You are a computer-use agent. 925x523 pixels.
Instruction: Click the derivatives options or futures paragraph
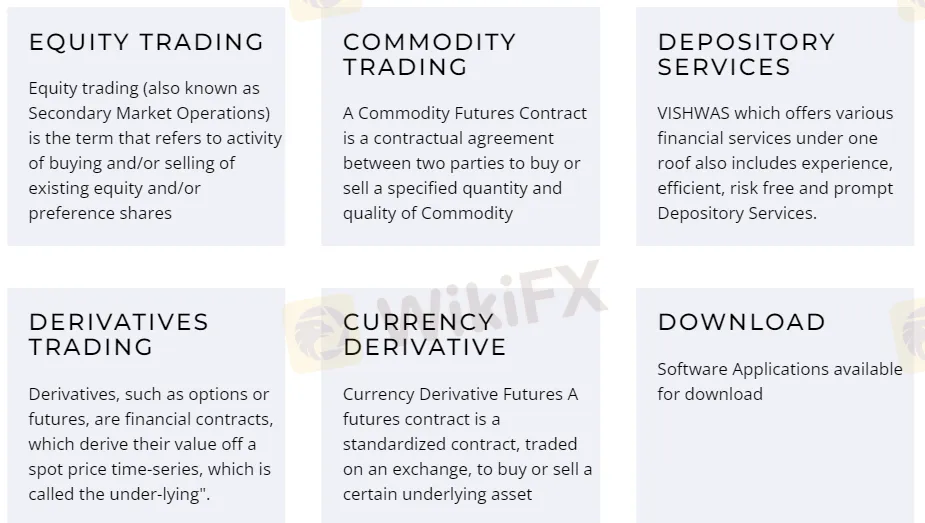click(150, 444)
